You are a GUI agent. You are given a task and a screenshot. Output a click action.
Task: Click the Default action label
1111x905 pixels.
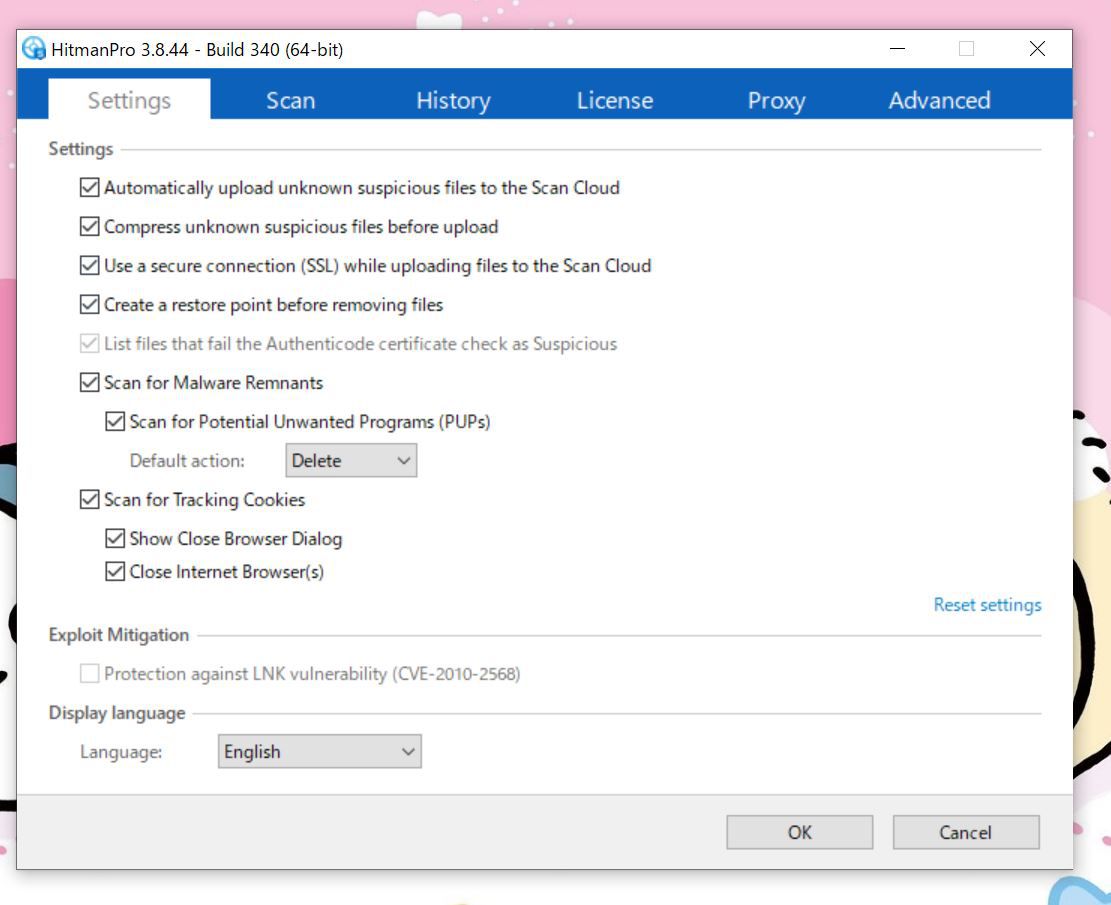click(187, 461)
